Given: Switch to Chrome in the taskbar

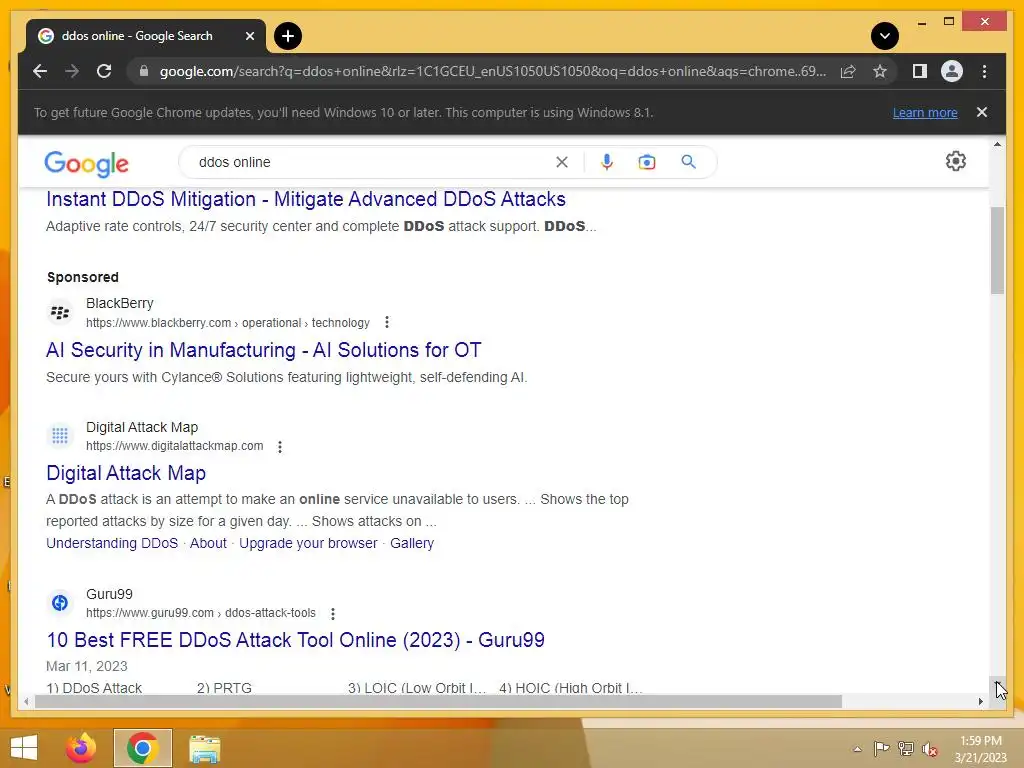Looking at the screenshot, I should tap(142, 748).
